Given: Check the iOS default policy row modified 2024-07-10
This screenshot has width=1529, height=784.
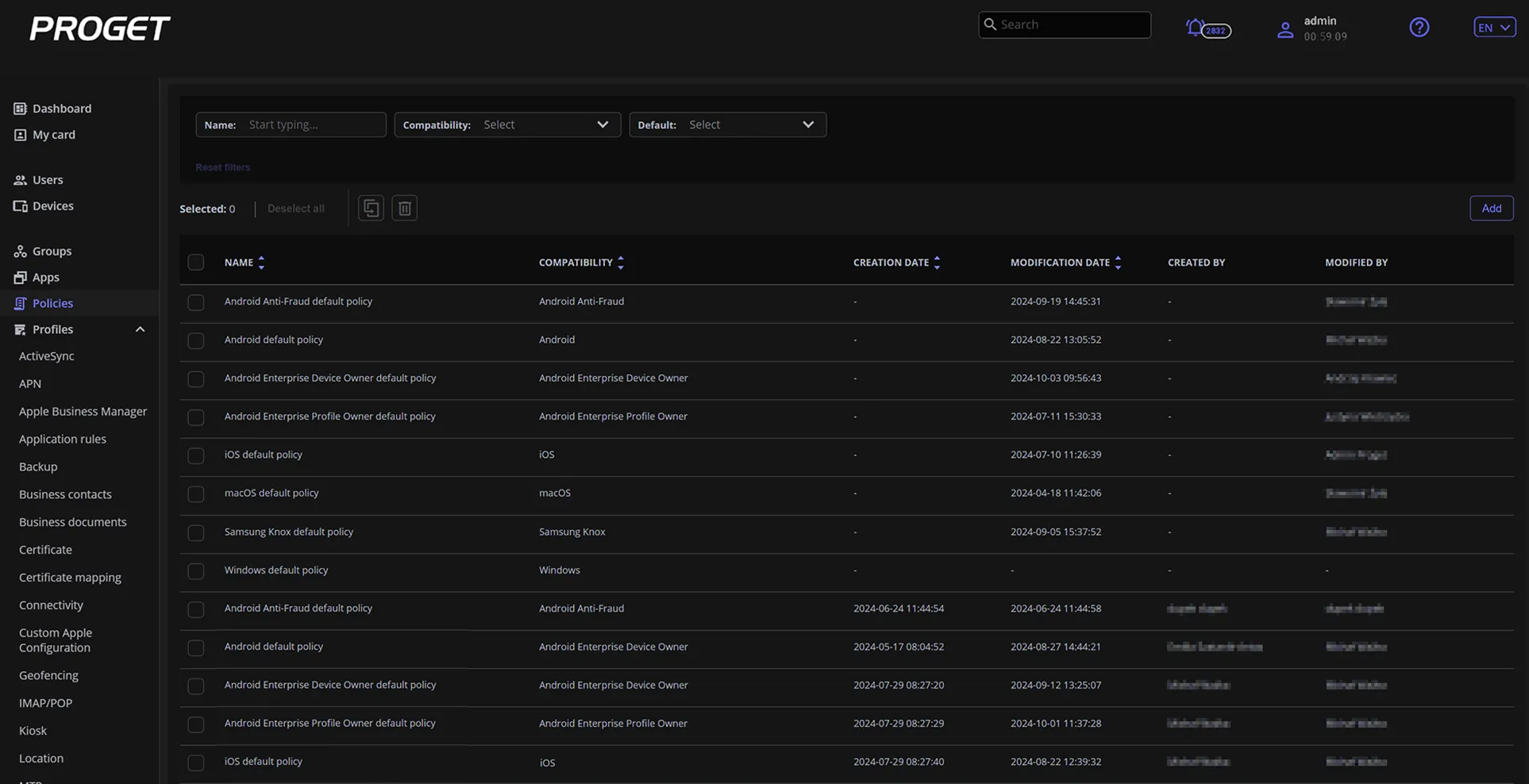Looking at the screenshot, I should pos(195,455).
